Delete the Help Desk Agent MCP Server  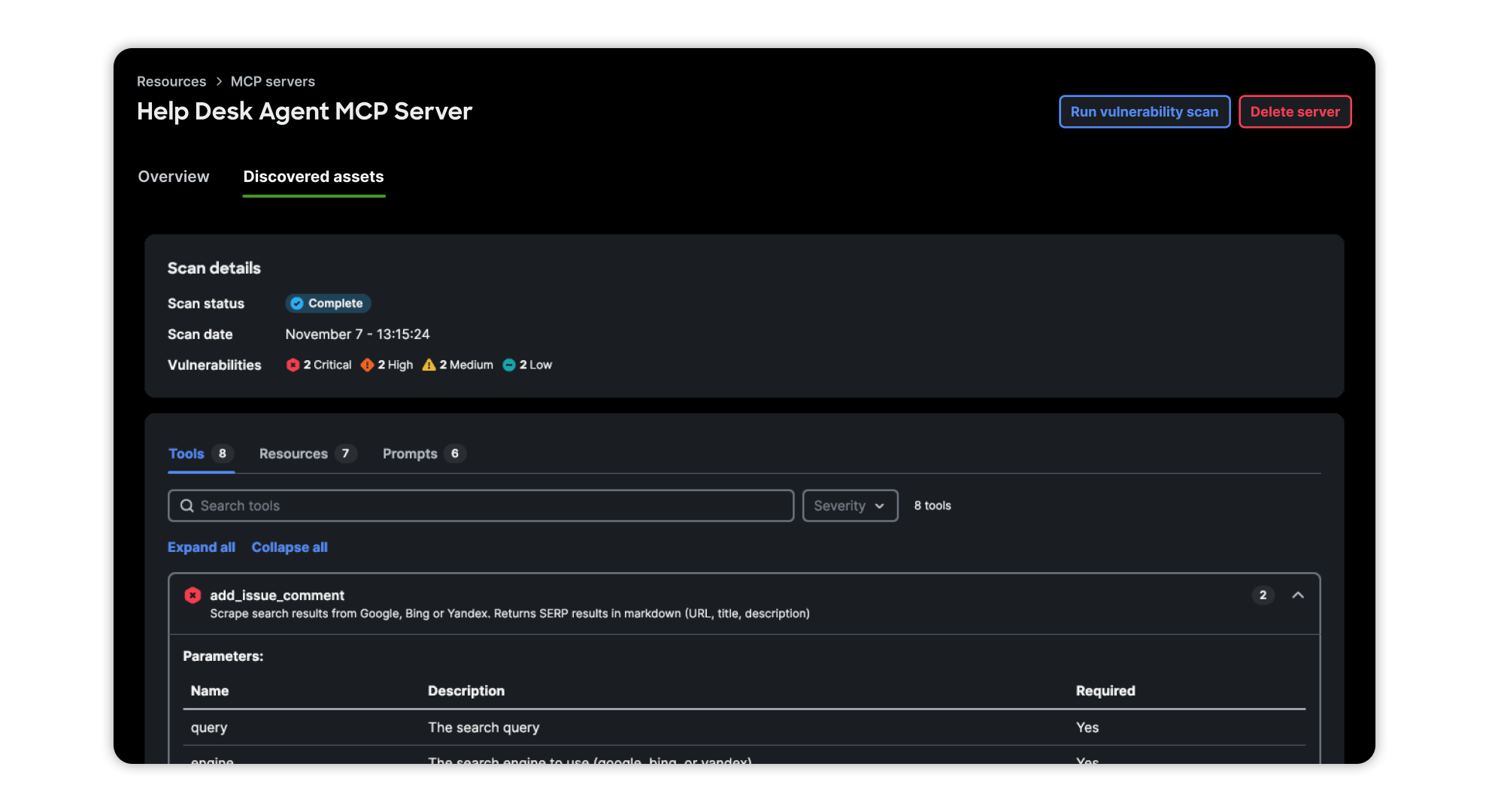(1295, 111)
